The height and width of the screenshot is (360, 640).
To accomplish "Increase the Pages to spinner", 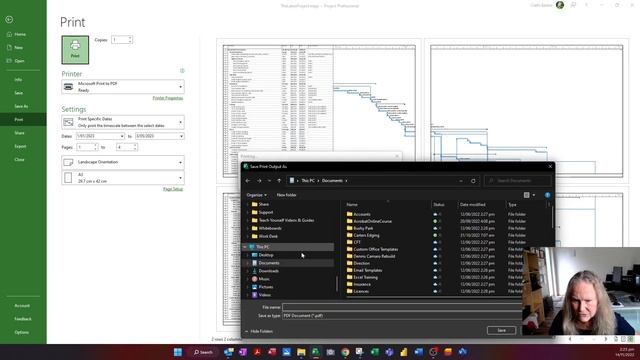I will (135, 145).
